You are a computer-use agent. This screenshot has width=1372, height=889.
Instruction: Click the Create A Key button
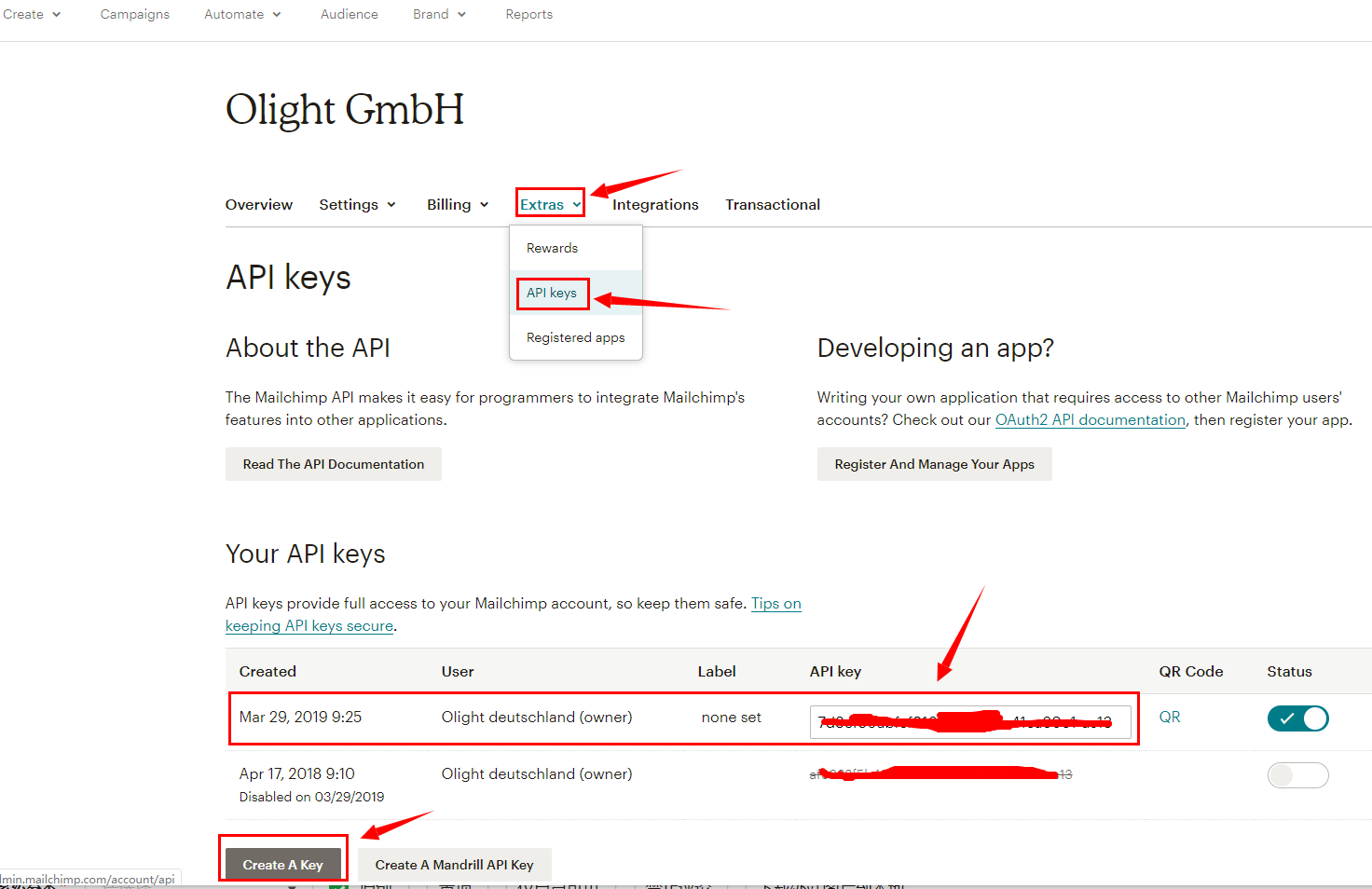coord(283,865)
